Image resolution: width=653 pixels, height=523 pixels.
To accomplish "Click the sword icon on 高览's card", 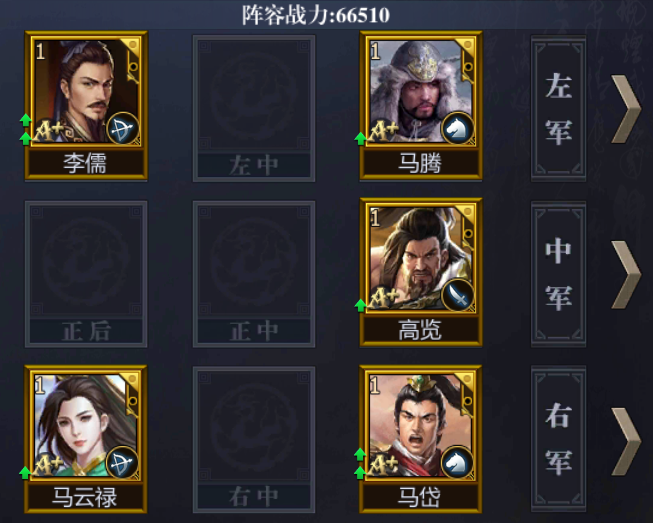I will pyautogui.click(x=458, y=295).
